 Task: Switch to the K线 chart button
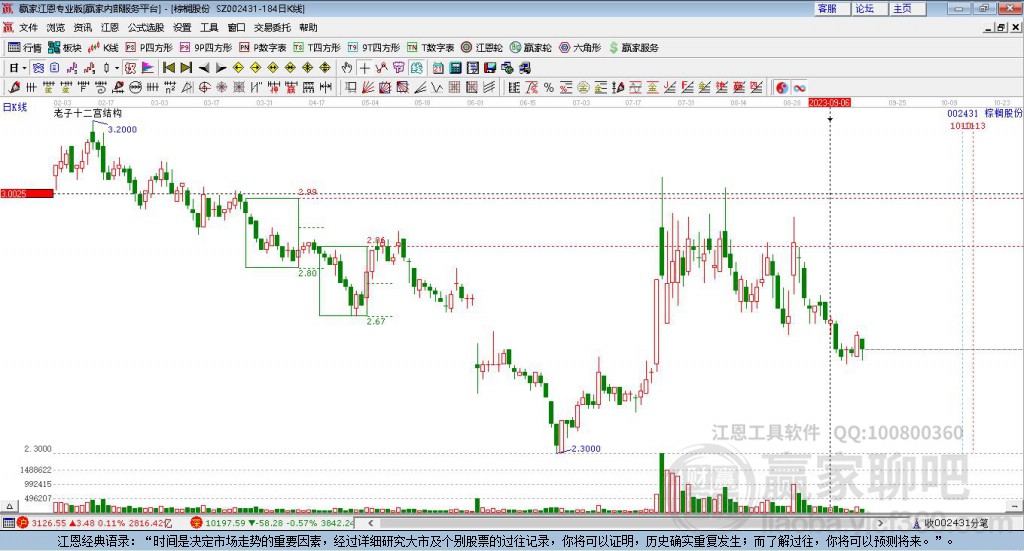coord(103,48)
